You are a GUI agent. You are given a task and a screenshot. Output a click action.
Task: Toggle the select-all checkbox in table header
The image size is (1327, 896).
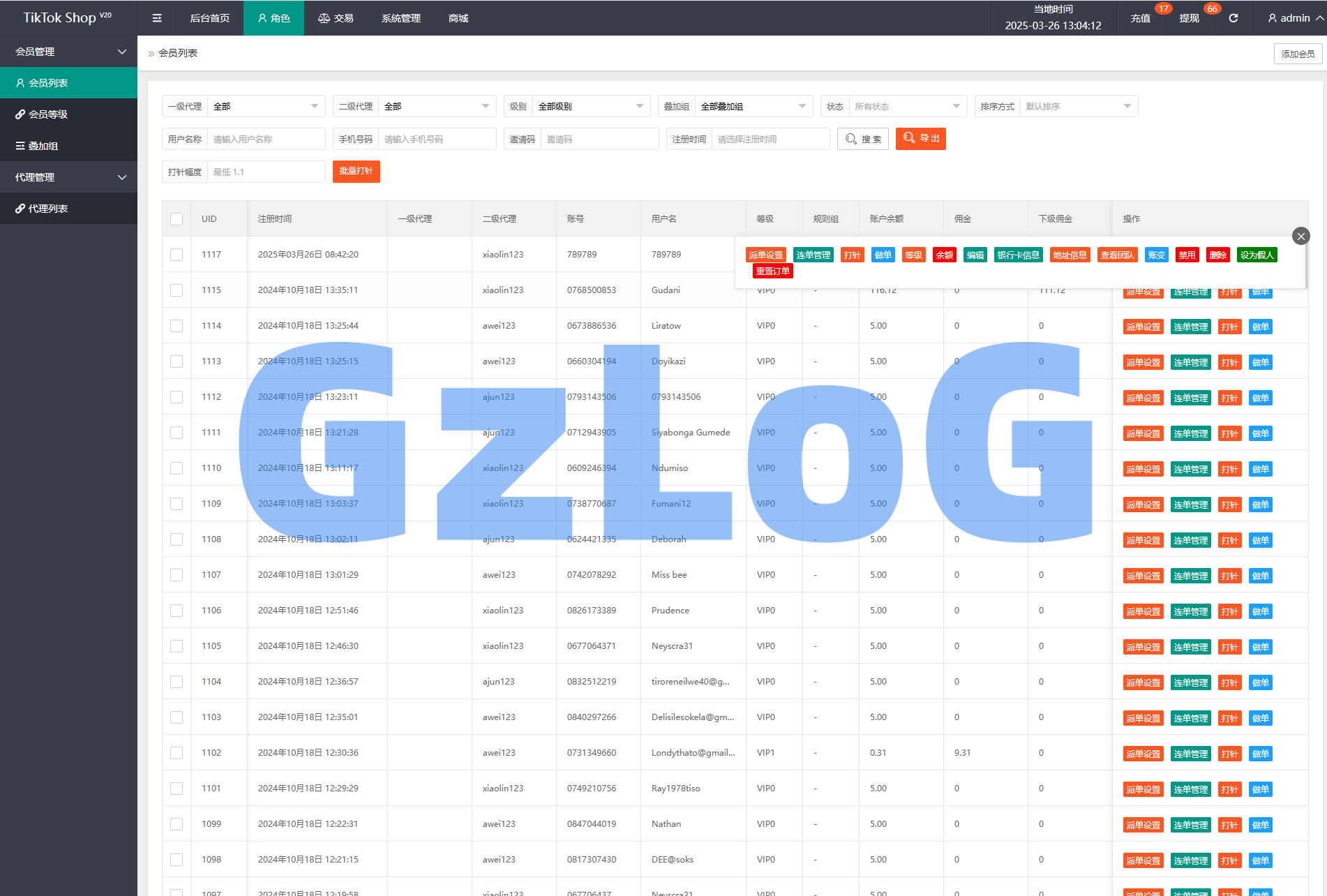click(177, 219)
